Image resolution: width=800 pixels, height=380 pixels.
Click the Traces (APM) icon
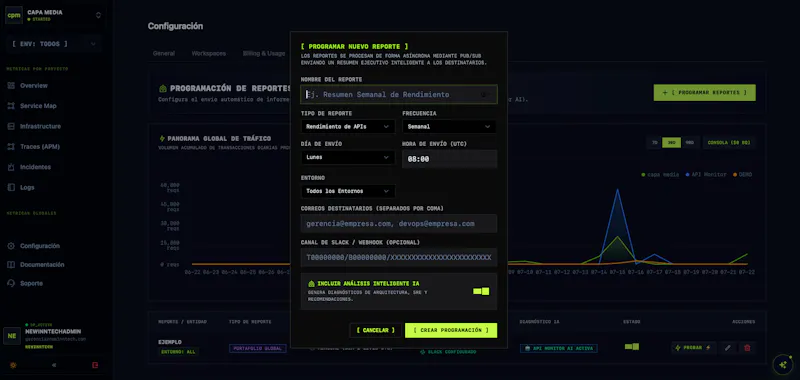tap(11, 147)
